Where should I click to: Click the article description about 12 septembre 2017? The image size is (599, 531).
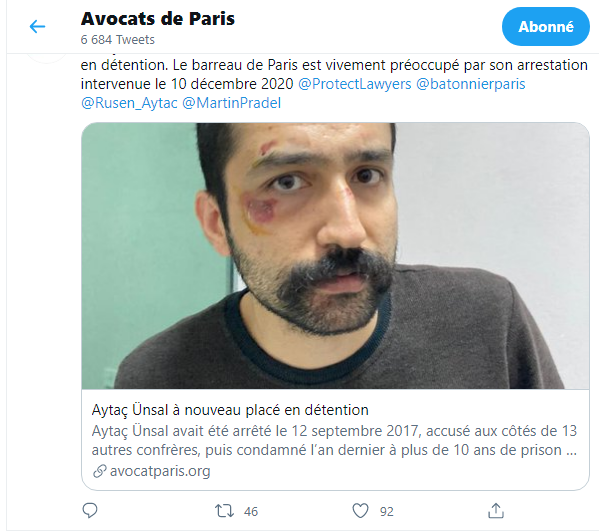tap(334, 440)
